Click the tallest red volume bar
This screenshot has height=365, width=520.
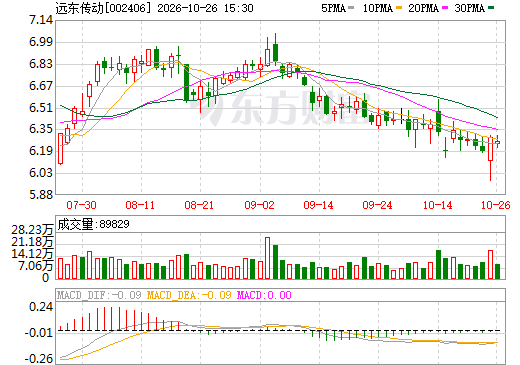pyautogui.click(x=267, y=258)
